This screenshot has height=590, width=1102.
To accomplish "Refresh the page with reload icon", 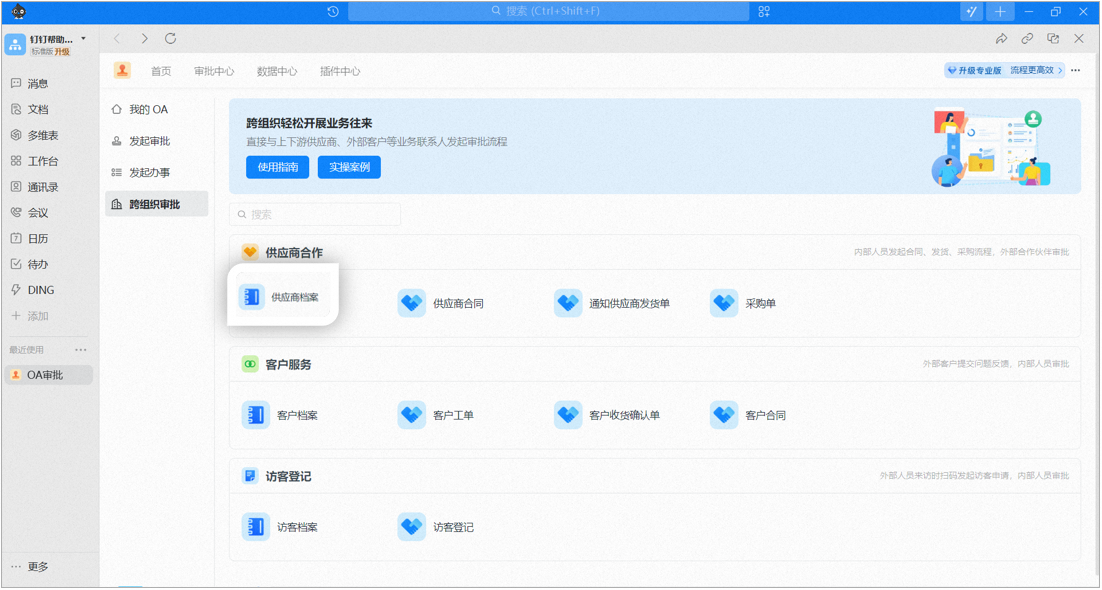I will click(171, 39).
